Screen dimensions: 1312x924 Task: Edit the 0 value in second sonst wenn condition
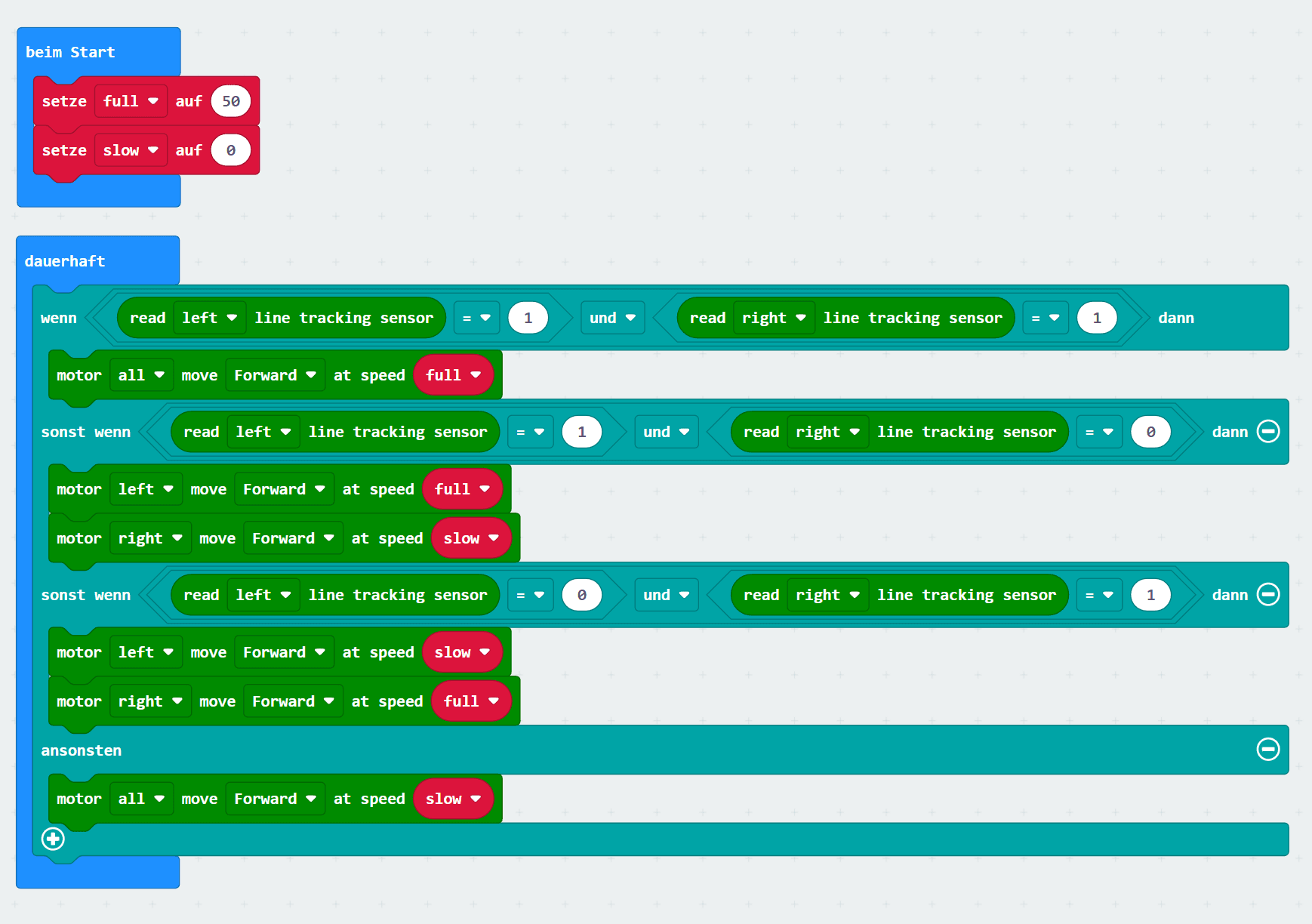pos(581,594)
